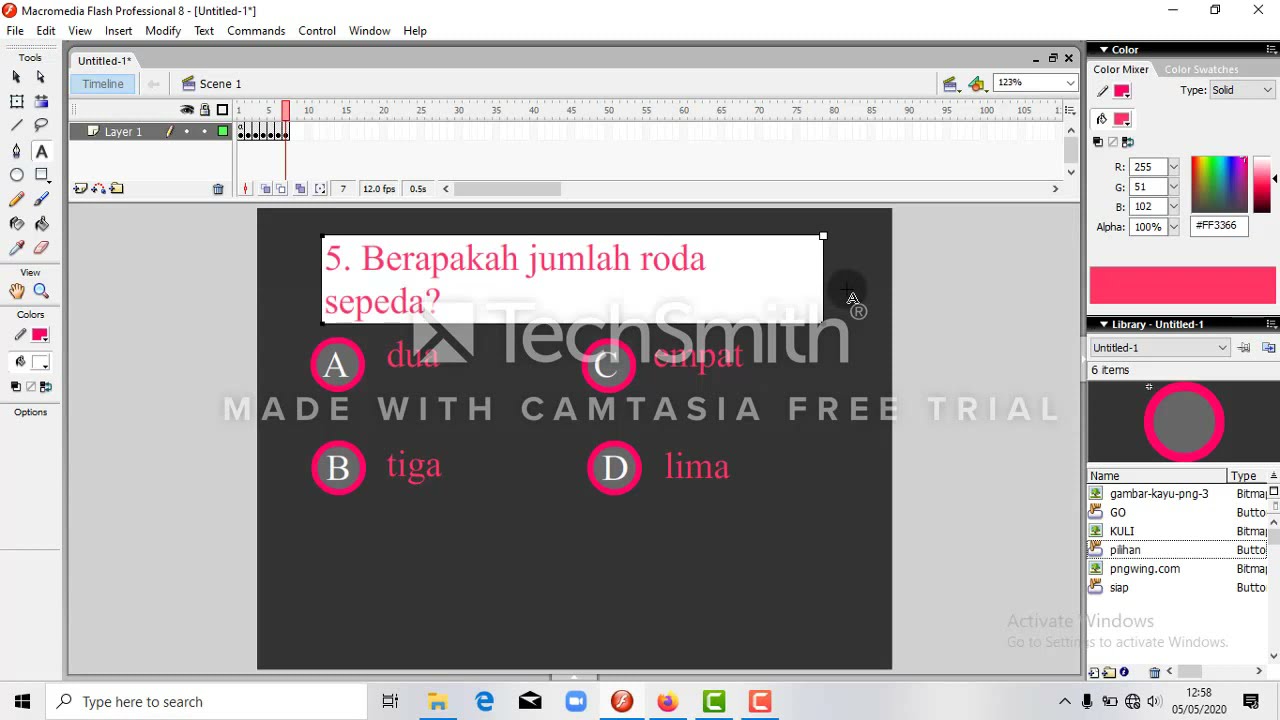Open the R value slider dropdown
This screenshot has width=1280, height=720.
click(1173, 167)
